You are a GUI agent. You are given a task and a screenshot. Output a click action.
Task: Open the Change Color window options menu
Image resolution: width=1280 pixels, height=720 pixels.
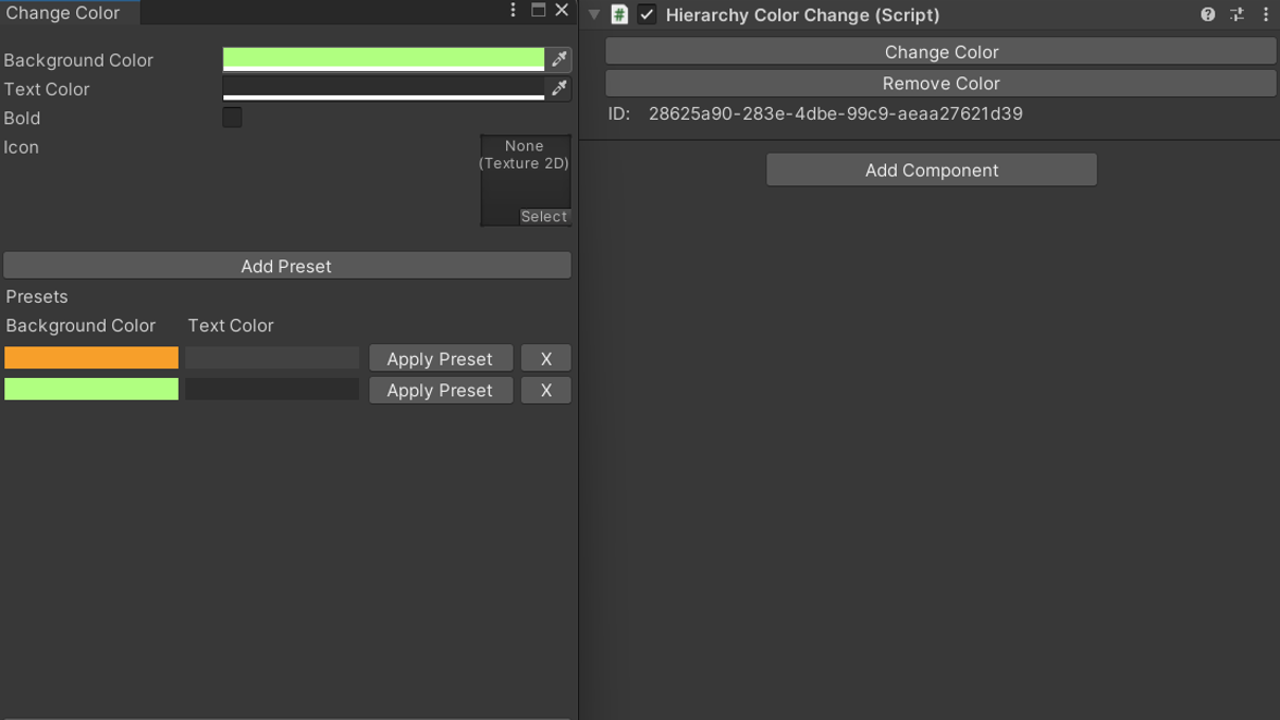513,10
